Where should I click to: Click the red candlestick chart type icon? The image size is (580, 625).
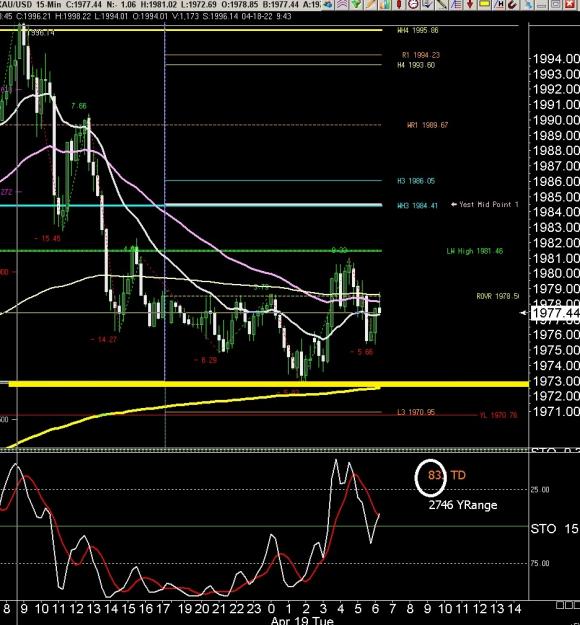point(399,4)
